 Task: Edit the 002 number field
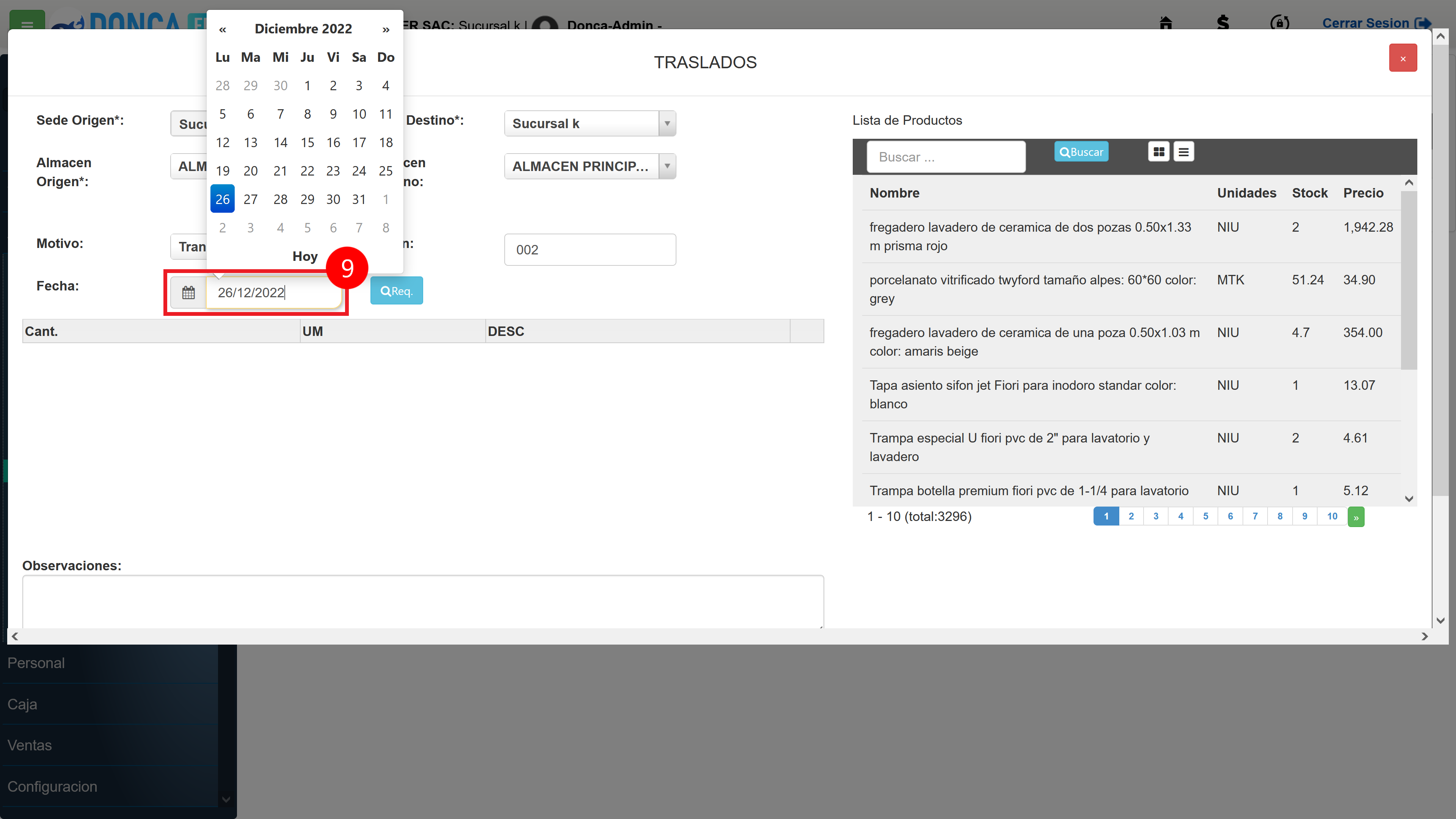590,249
